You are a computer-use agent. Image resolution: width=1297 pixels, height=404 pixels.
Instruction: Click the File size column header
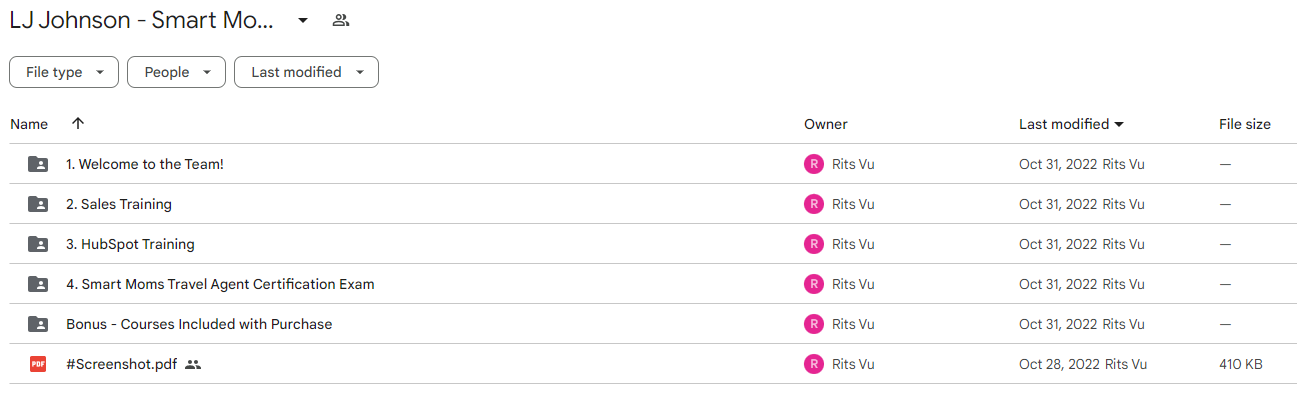click(x=1245, y=124)
